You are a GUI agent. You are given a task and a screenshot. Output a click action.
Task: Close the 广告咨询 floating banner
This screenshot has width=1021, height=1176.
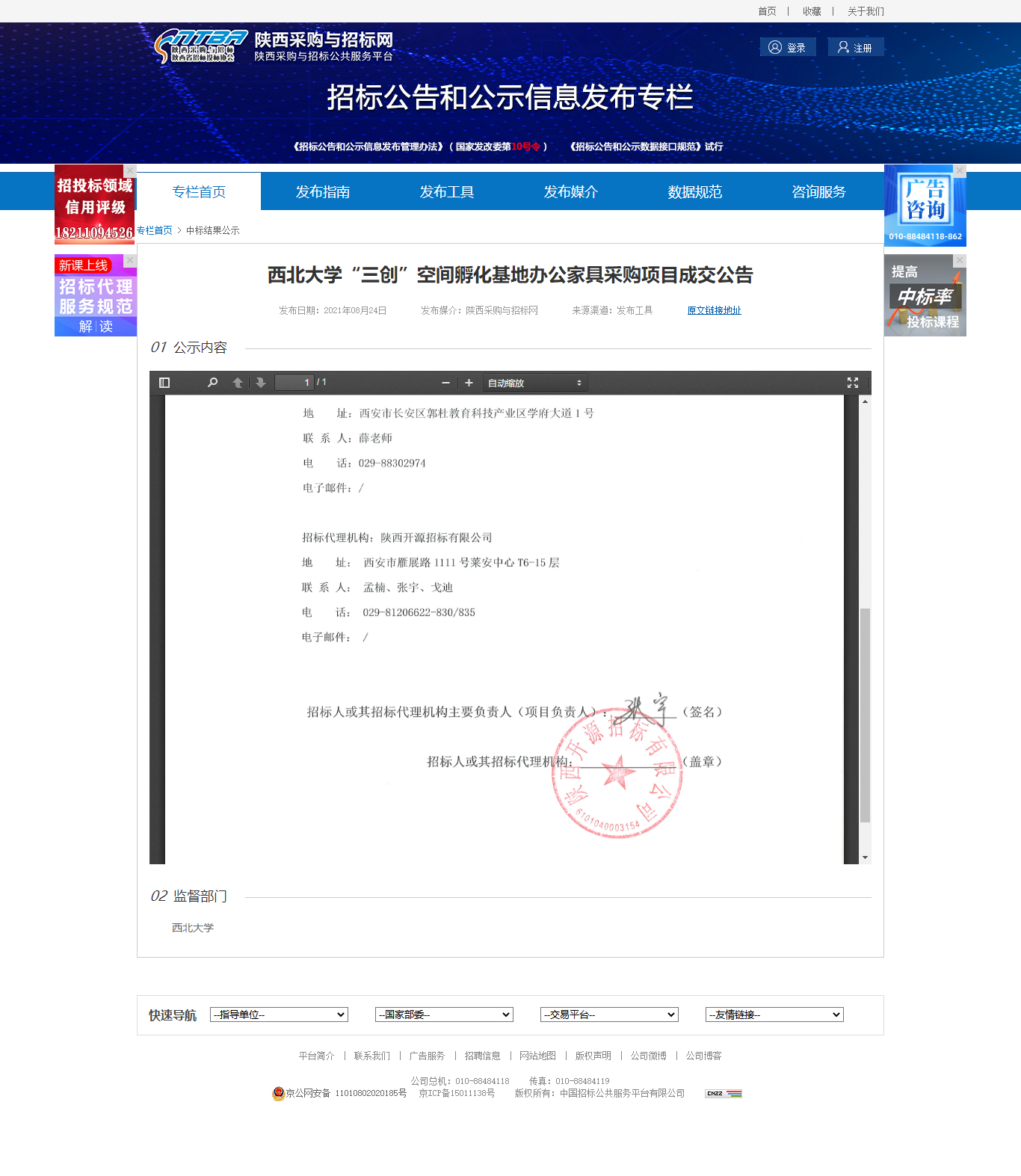[960, 170]
